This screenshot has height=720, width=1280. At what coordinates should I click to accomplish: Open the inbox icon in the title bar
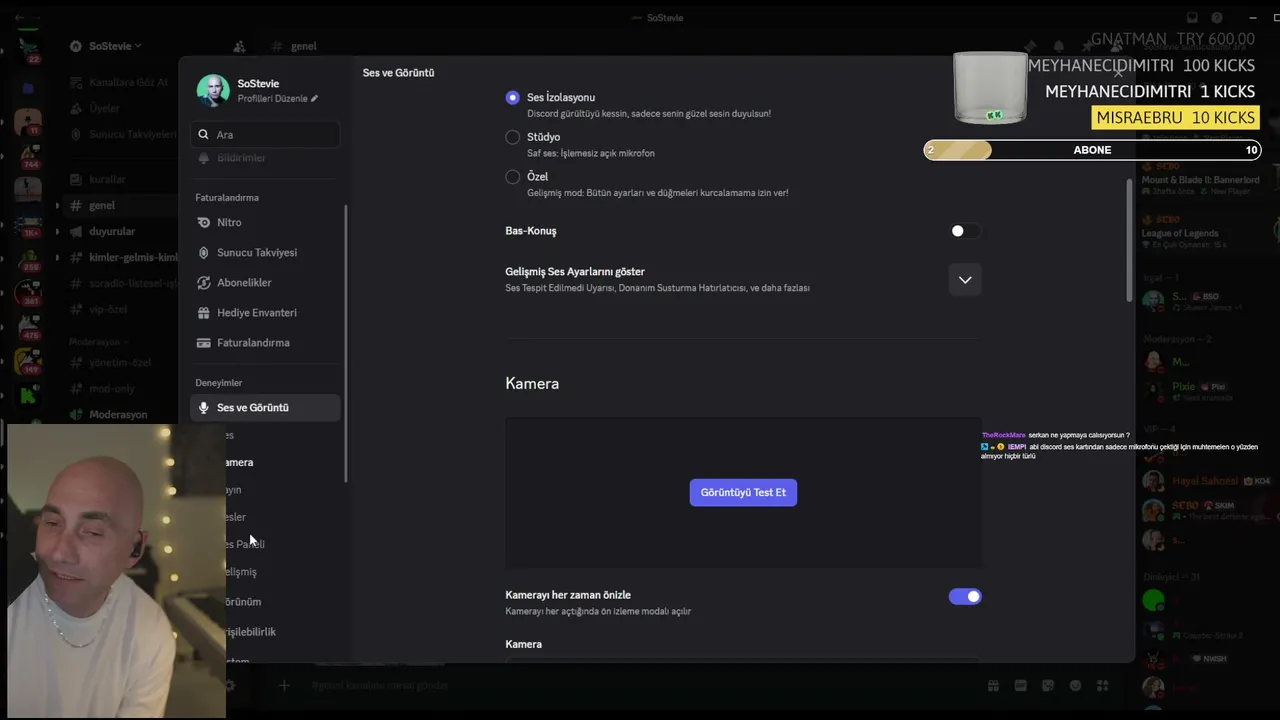1192,17
